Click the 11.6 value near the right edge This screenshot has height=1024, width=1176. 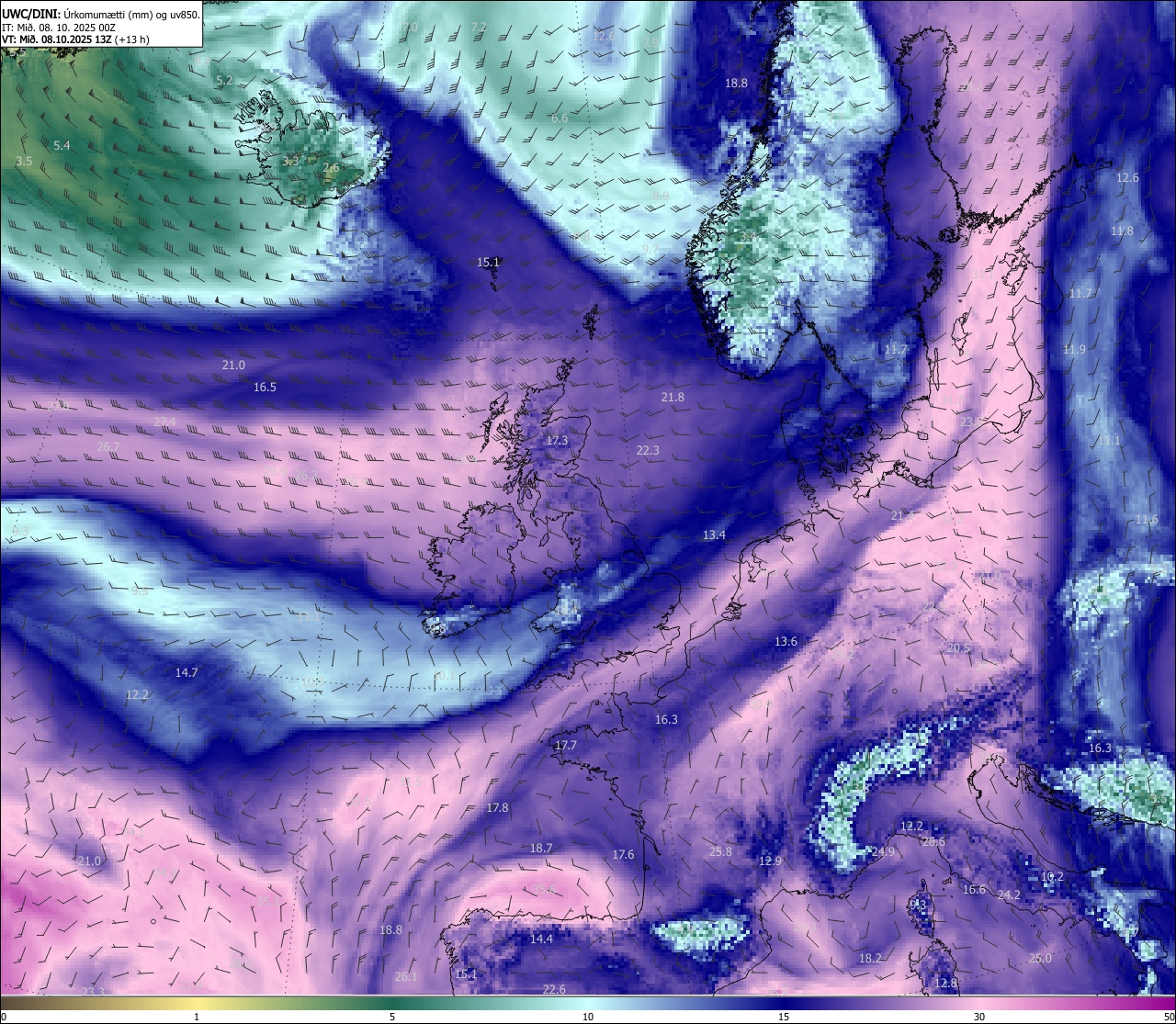tap(1147, 519)
